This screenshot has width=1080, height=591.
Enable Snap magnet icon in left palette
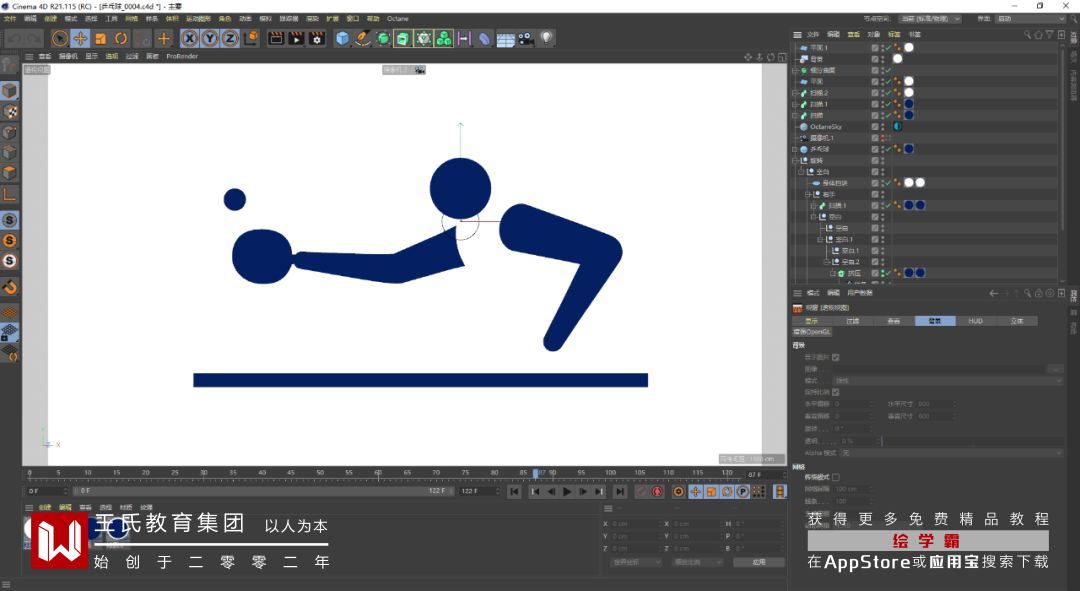[x=10, y=287]
